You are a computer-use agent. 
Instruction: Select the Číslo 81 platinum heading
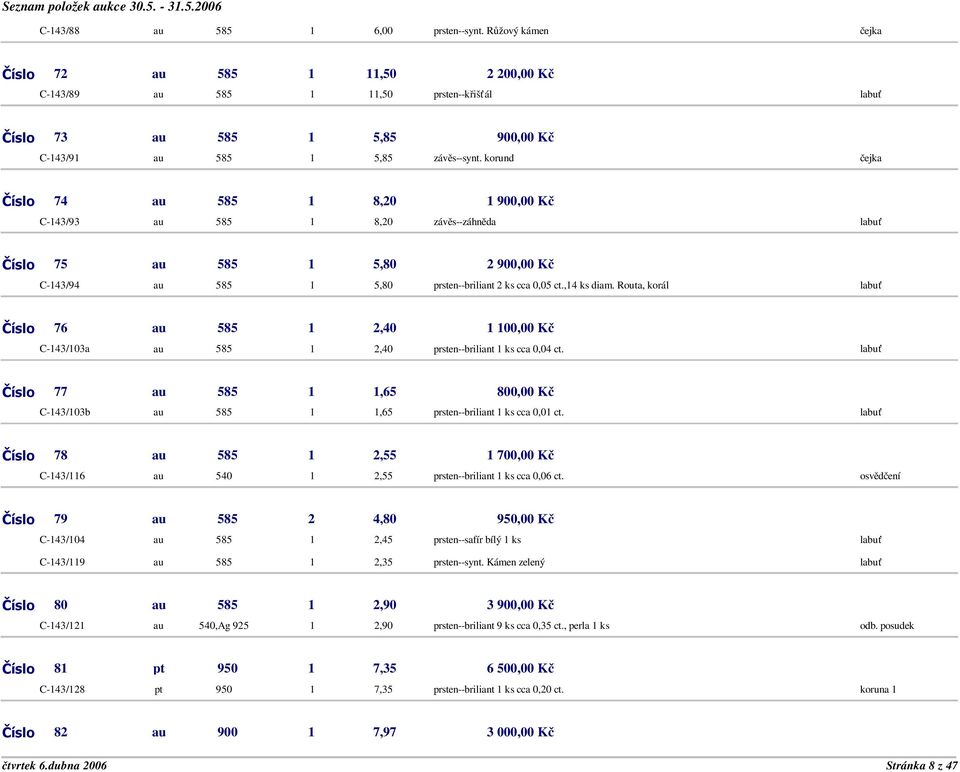[35, 669]
